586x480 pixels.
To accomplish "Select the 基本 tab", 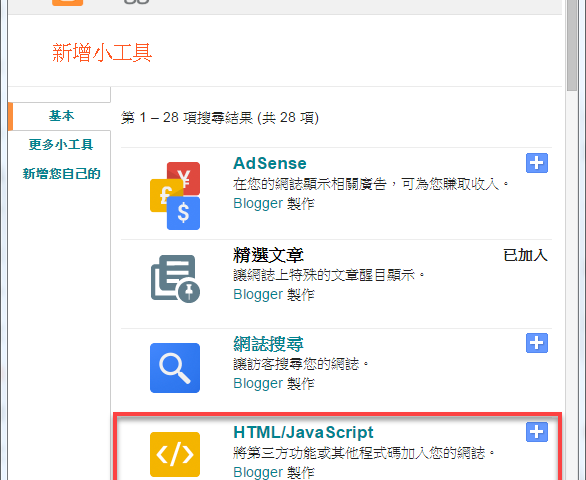I will coord(61,116).
